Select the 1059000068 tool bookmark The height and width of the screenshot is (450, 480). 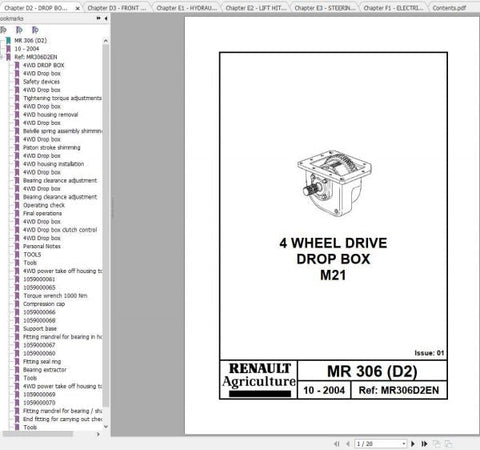[39, 320]
